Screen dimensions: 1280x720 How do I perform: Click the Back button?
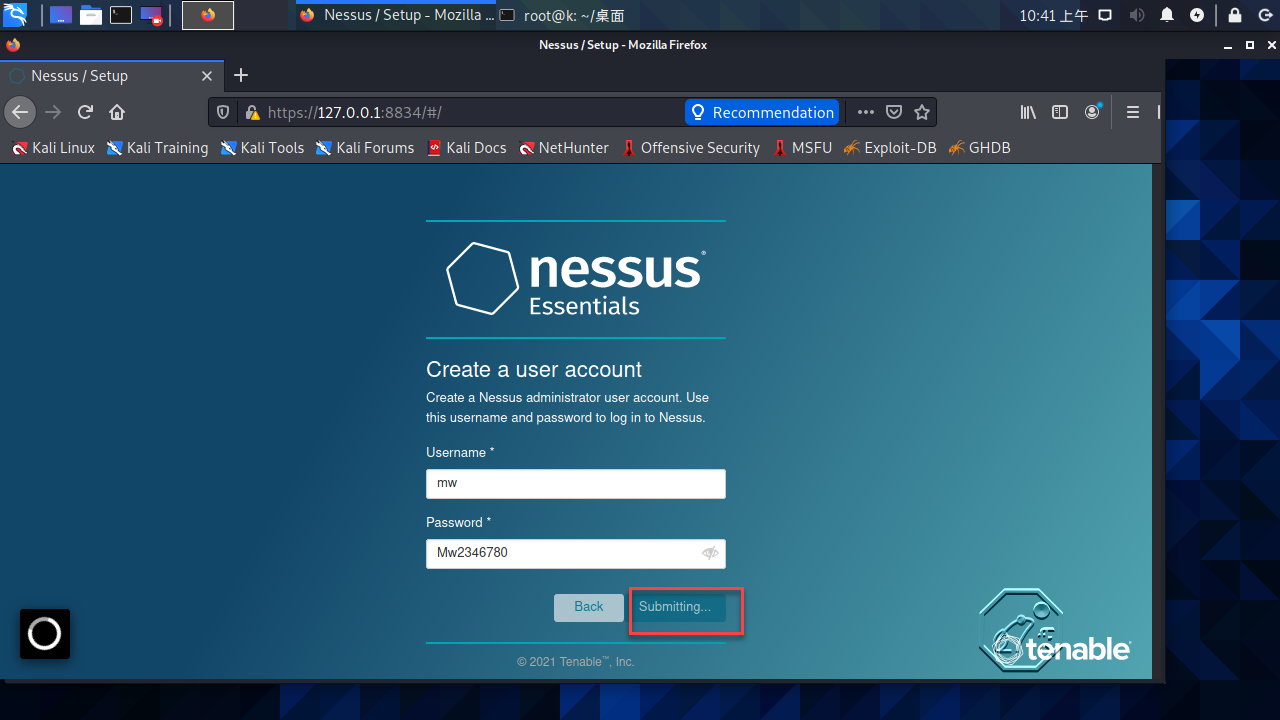coord(589,607)
